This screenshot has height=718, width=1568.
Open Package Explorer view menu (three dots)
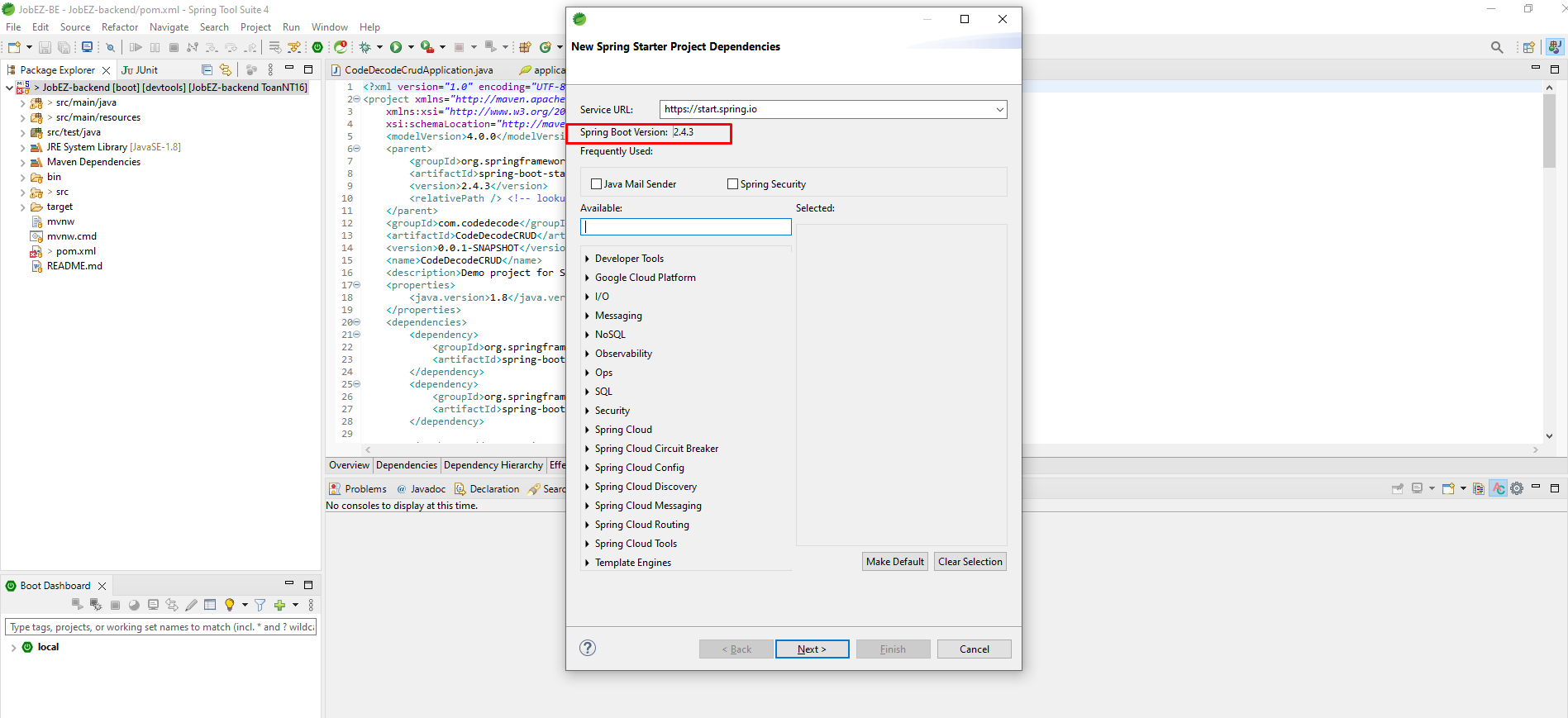270,70
